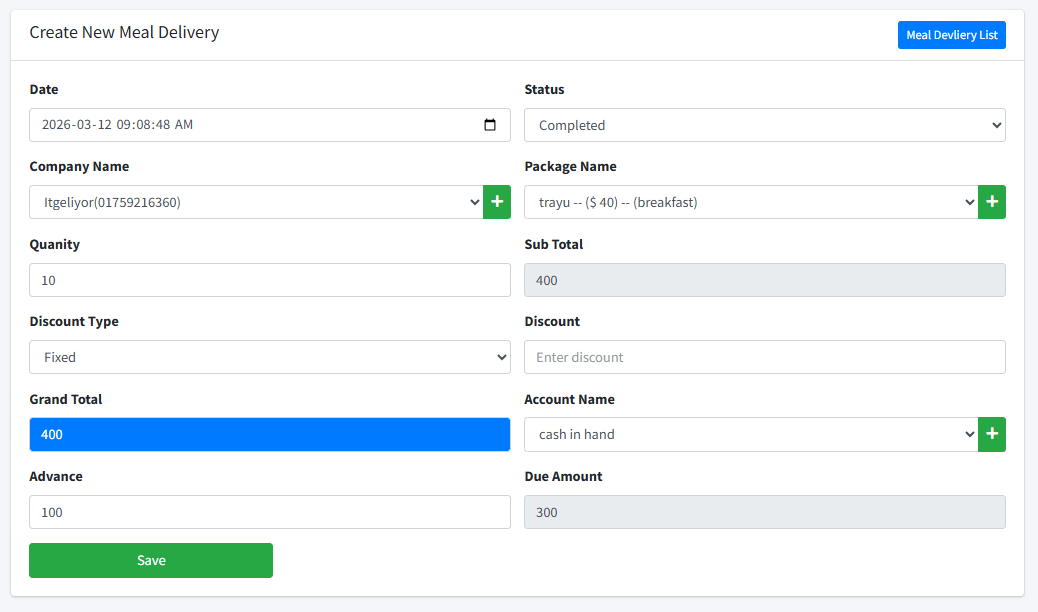Click the Enter discount field
Screen dimensions: 1038x612
point(765,357)
